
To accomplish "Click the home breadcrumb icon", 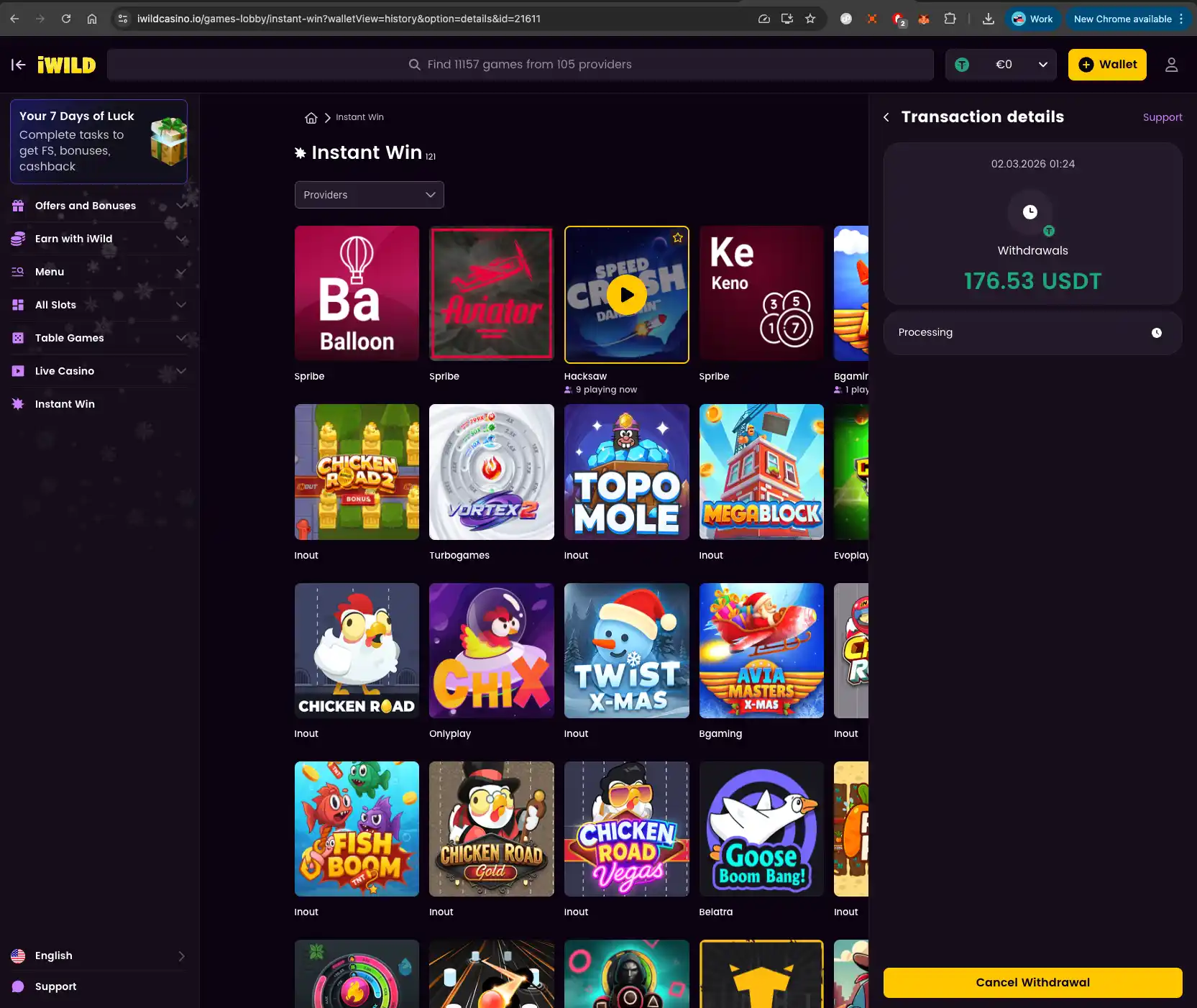I will [x=311, y=118].
